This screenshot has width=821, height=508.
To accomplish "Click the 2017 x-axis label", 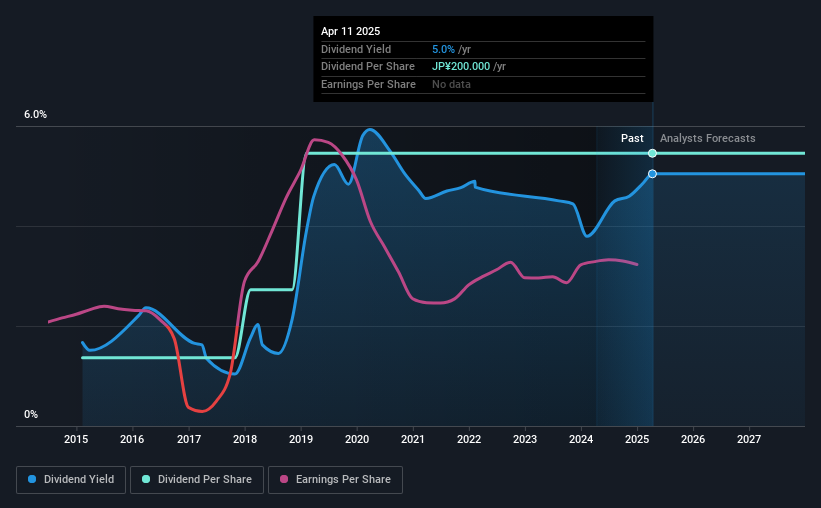I will coord(188,439).
